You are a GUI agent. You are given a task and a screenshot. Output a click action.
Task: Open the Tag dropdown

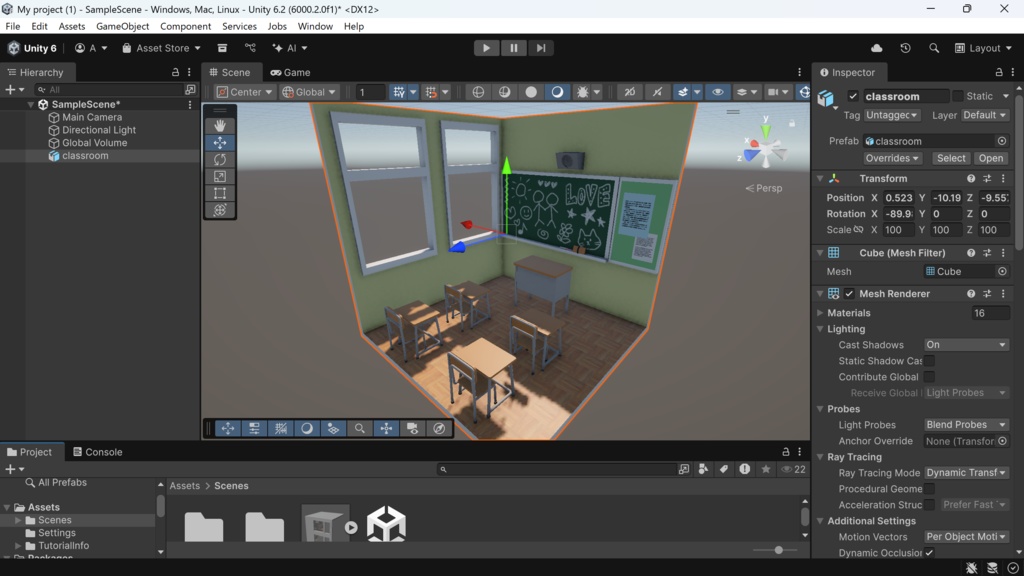pyautogui.click(x=891, y=115)
